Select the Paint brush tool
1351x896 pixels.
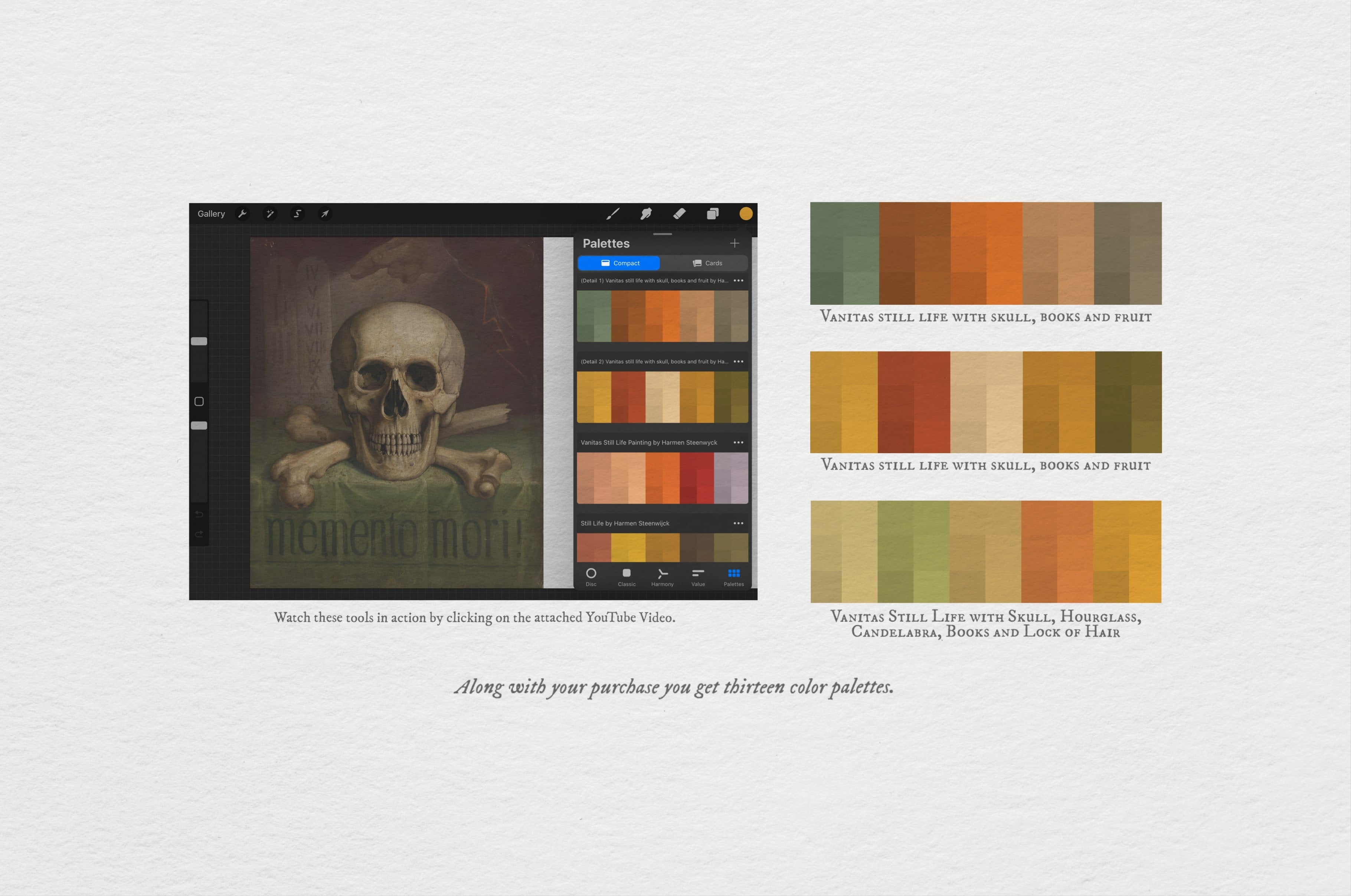(613, 214)
